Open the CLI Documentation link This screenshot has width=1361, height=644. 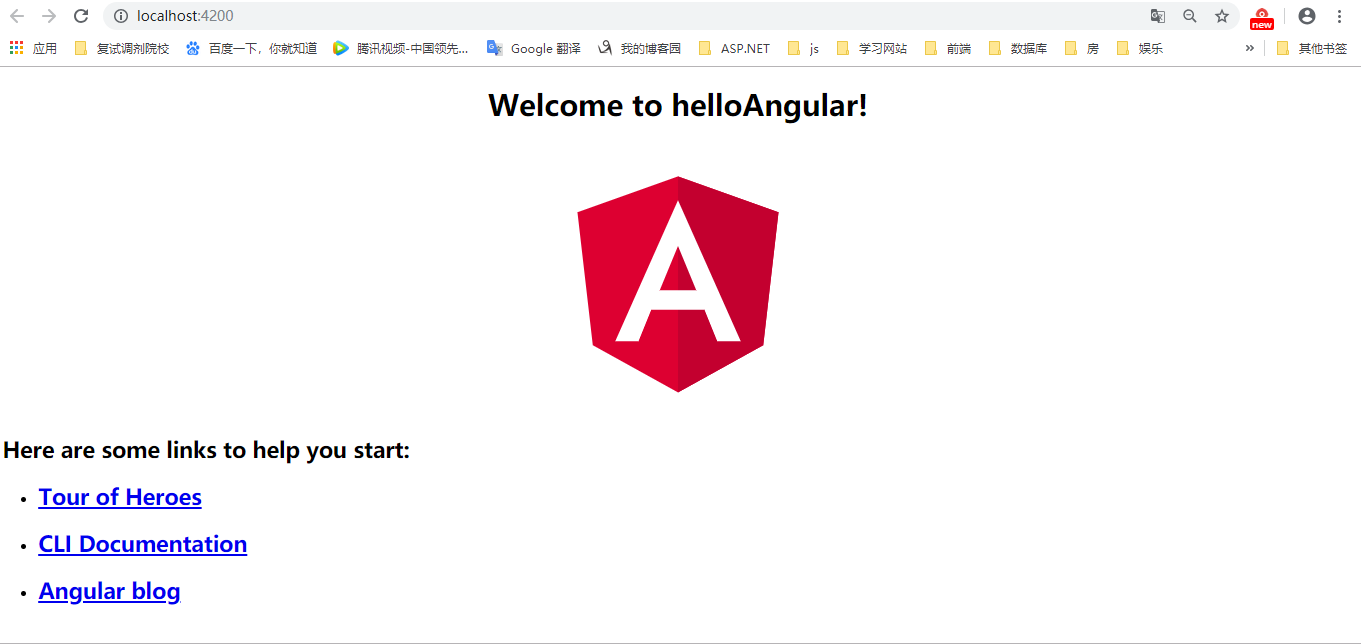(x=143, y=544)
